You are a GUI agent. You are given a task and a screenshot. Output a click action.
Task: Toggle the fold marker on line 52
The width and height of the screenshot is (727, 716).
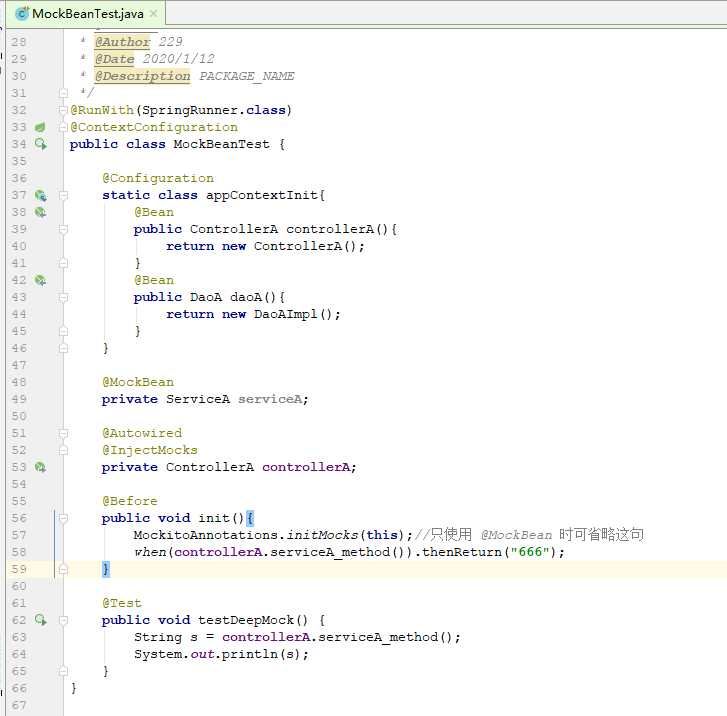[64, 450]
